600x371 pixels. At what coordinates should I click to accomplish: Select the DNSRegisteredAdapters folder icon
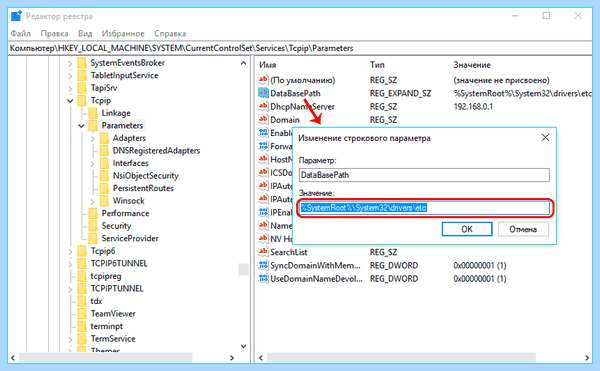coord(104,151)
